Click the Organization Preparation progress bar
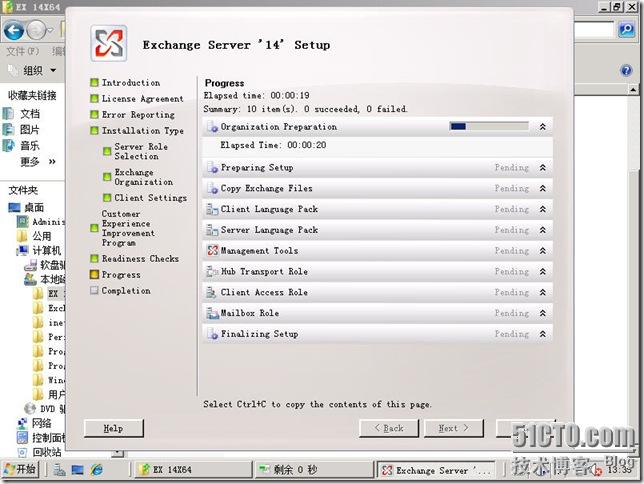Screen dimensions: 644x484 489,127
